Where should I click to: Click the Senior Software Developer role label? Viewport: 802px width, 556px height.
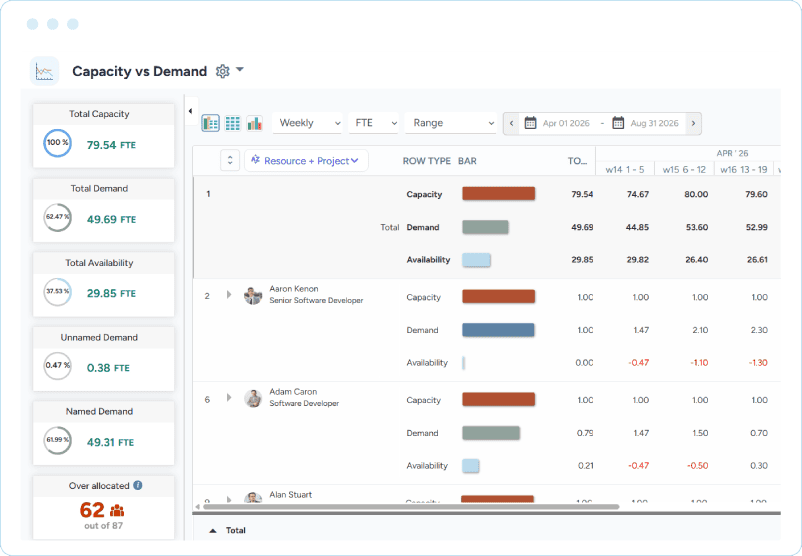click(316, 301)
